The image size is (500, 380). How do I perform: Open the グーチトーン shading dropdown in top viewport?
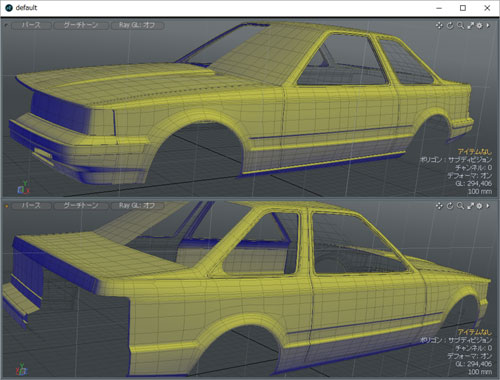(81, 25)
